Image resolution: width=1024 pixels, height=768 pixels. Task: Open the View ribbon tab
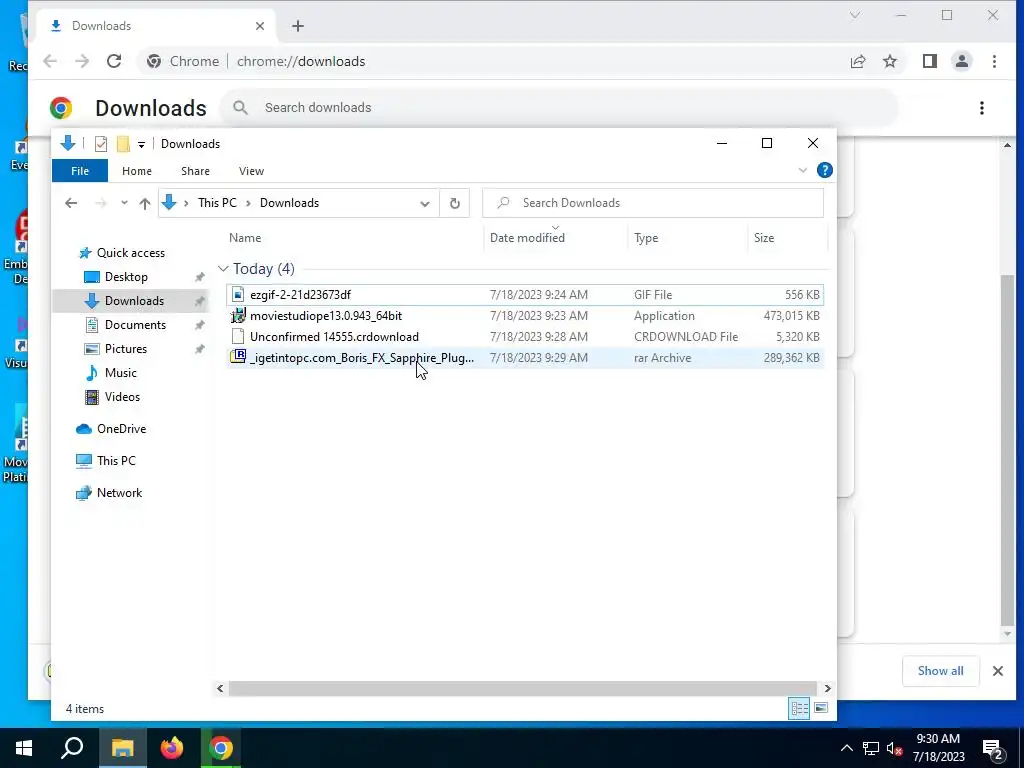(x=251, y=170)
